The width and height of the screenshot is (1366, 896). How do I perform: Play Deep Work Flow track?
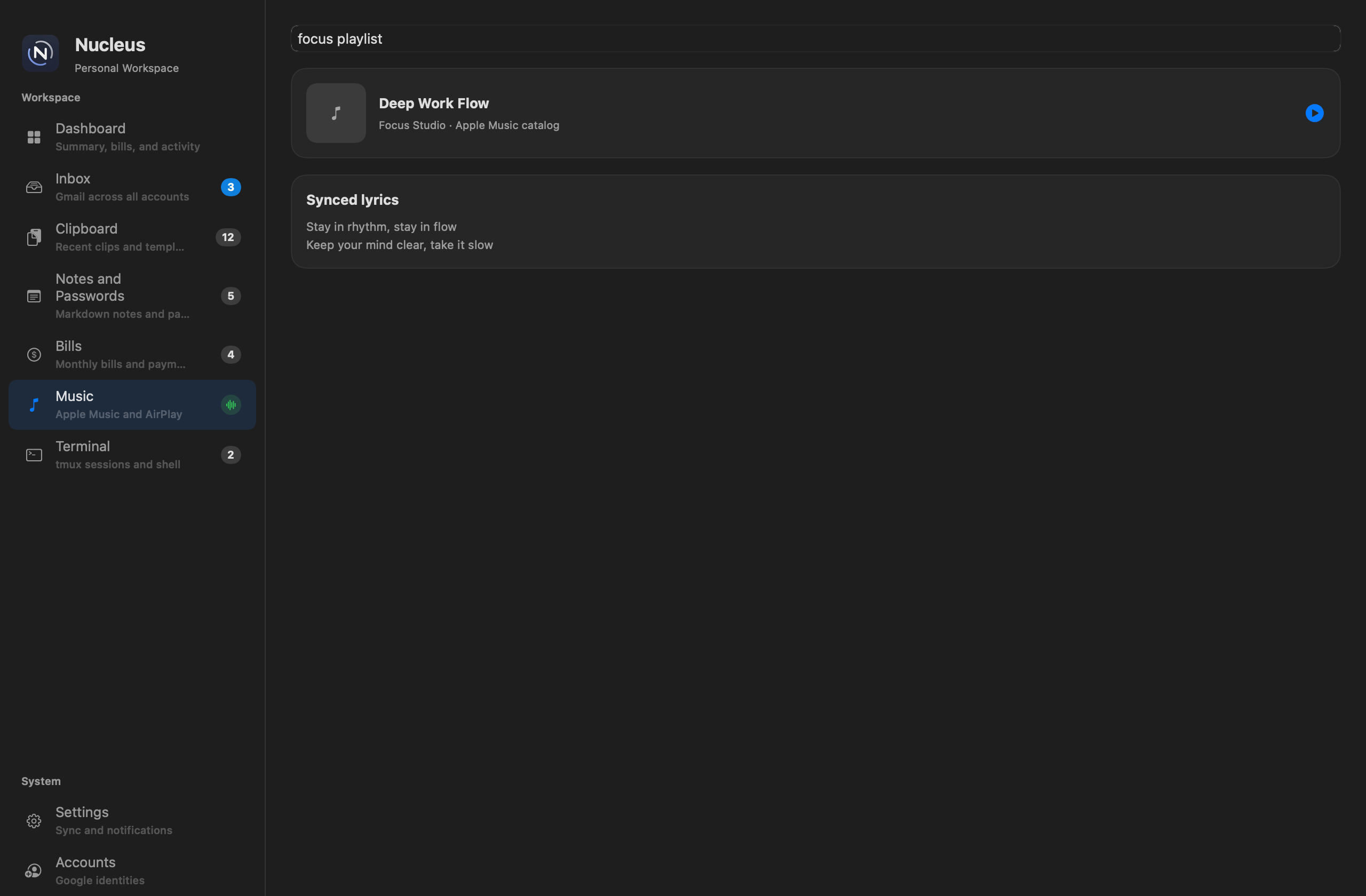click(x=1314, y=113)
